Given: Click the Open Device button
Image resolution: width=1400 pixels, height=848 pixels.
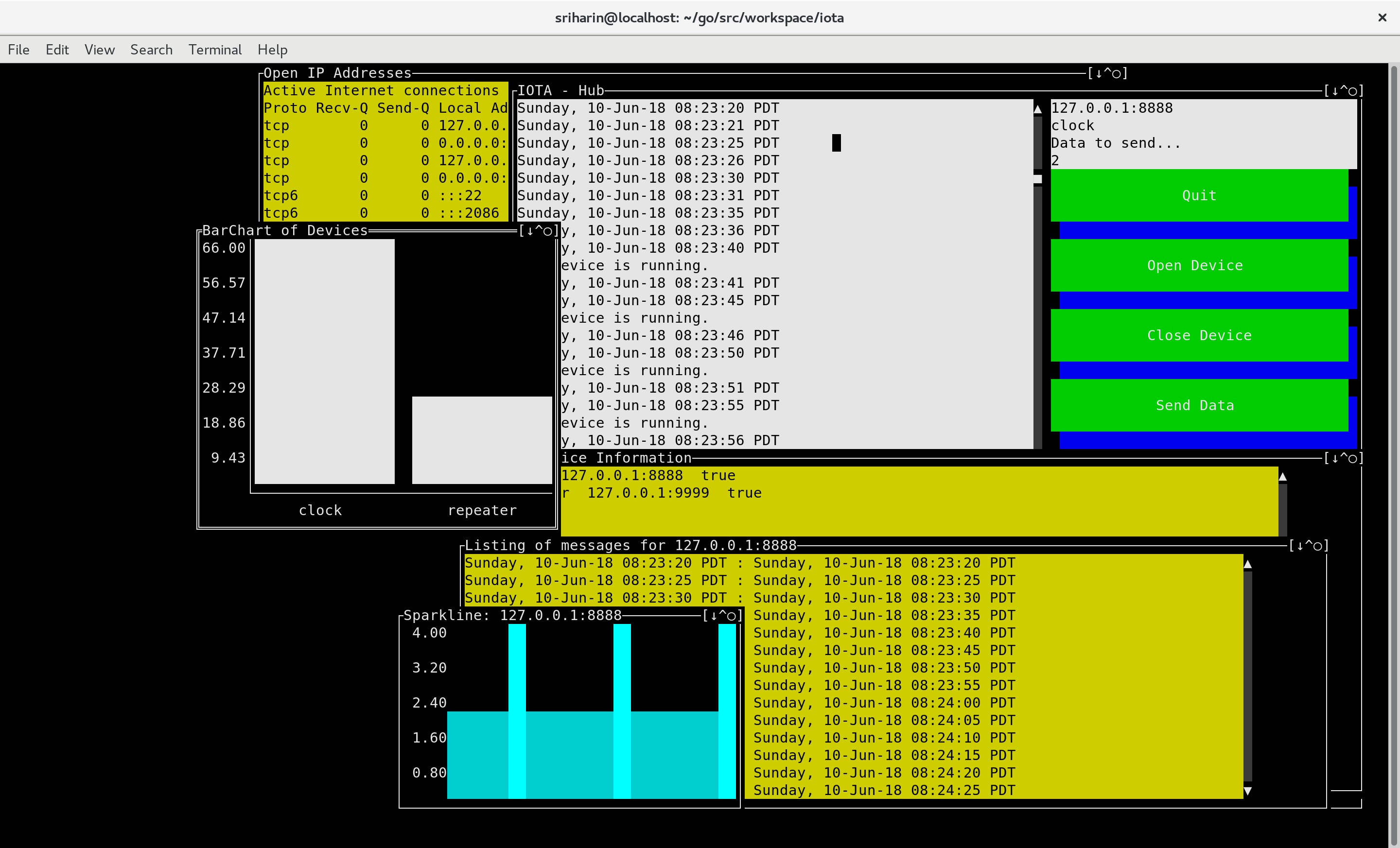Looking at the screenshot, I should (x=1199, y=265).
